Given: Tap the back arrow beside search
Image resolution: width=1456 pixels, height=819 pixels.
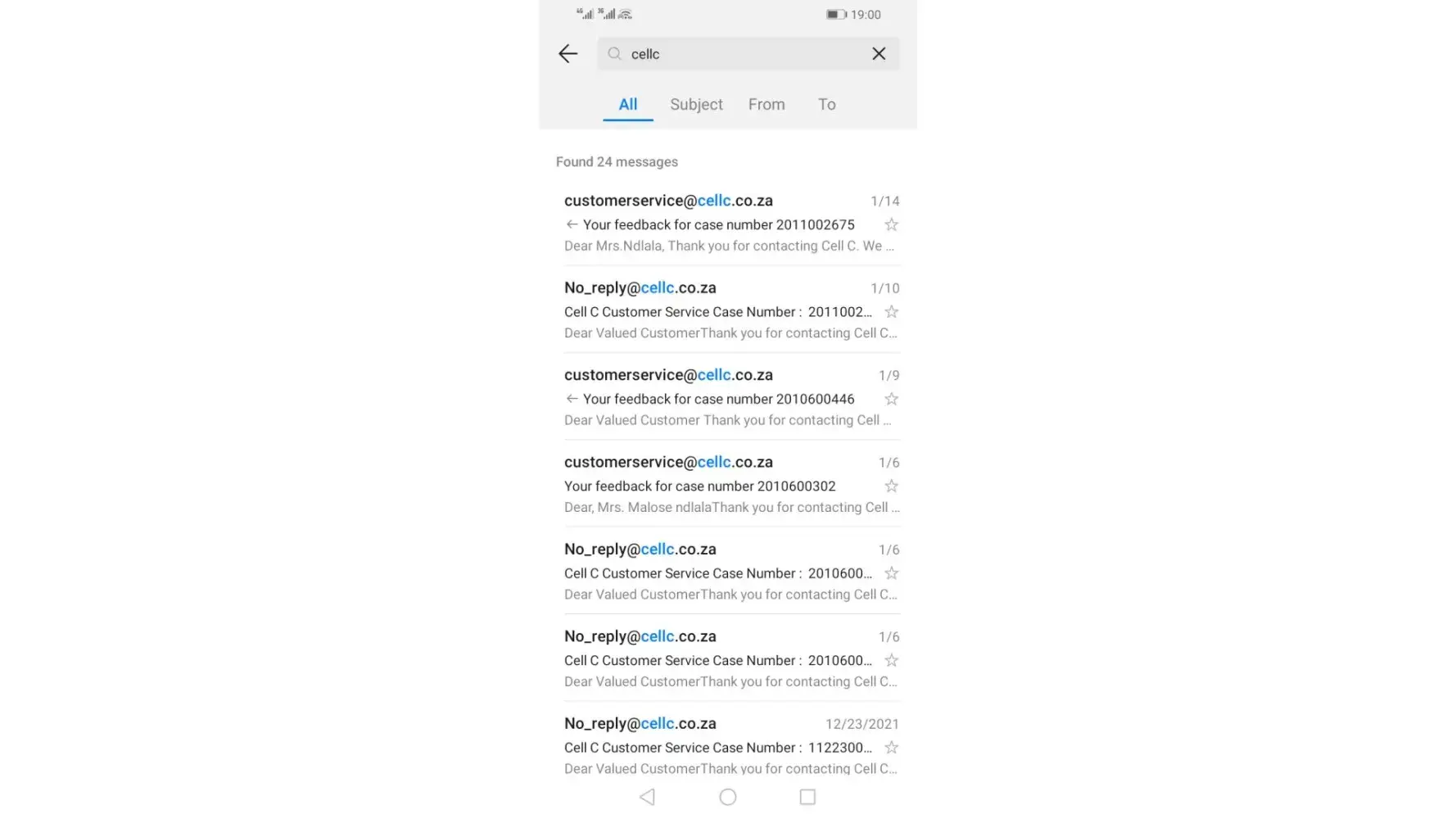Looking at the screenshot, I should pyautogui.click(x=567, y=54).
